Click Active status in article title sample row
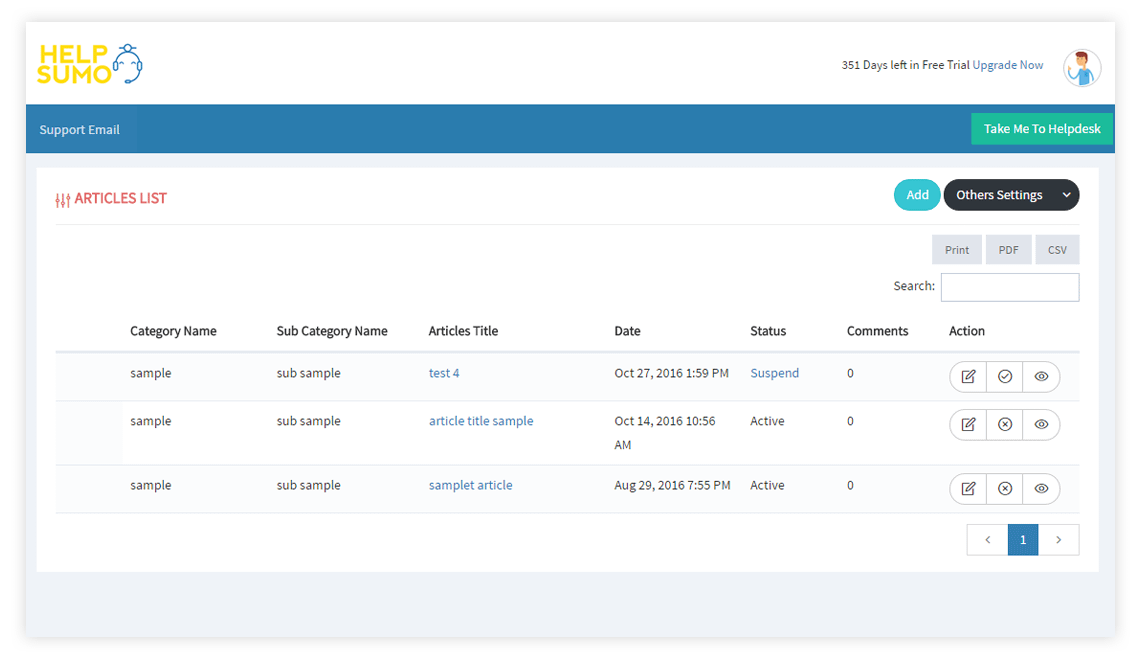 tap(767, 421)
